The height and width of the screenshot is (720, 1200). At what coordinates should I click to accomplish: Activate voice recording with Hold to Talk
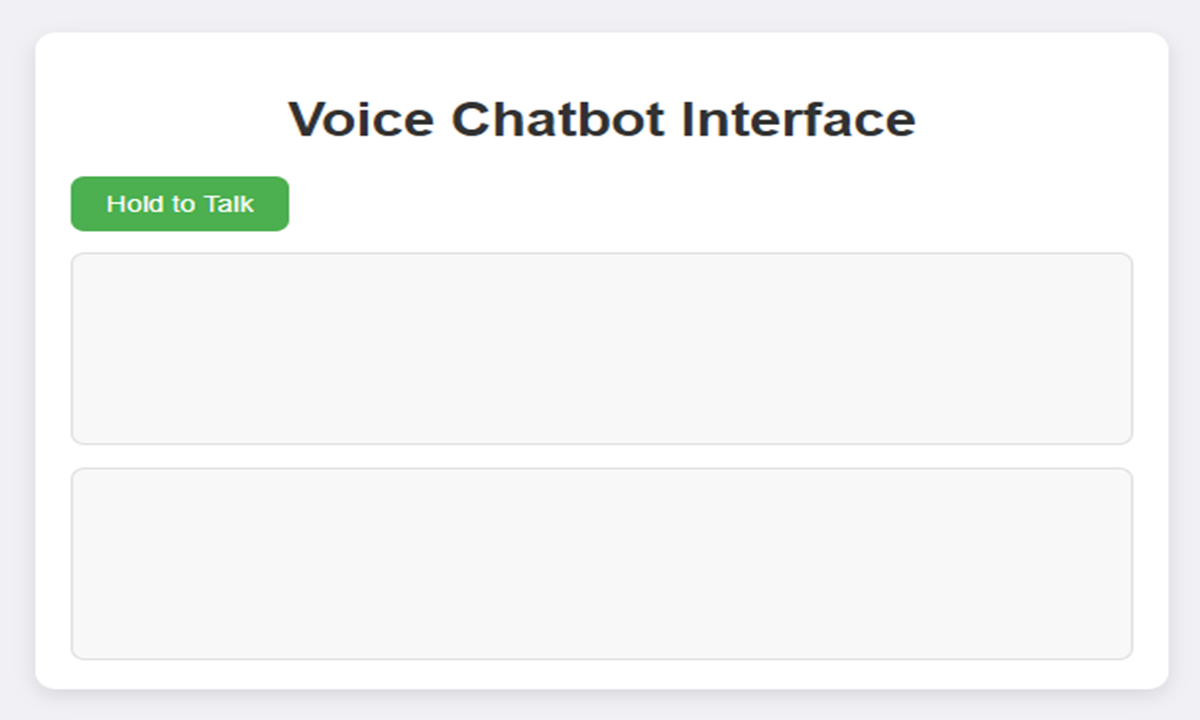pos(180,204)
